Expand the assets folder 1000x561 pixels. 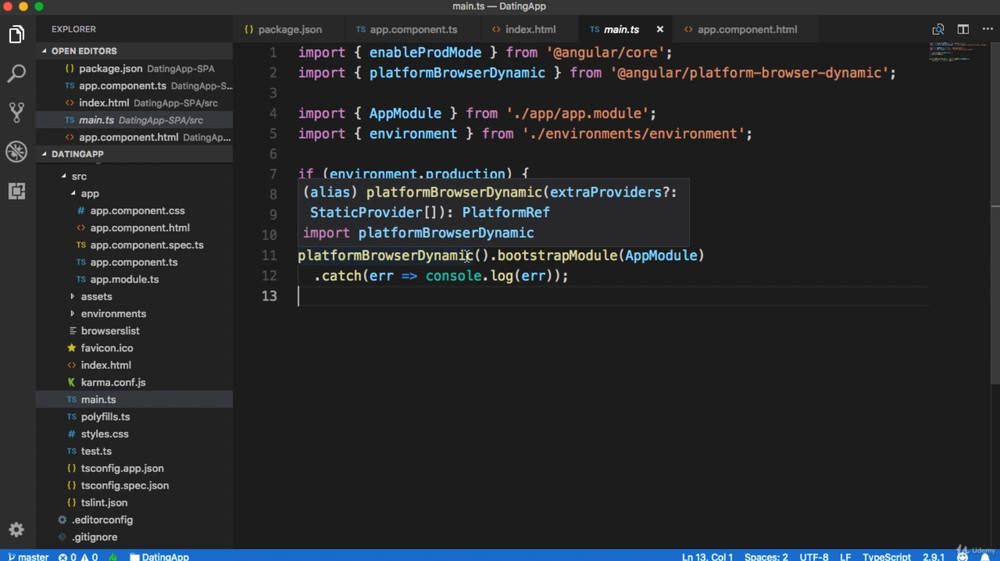pyautogui.click(x=96, y=297)
